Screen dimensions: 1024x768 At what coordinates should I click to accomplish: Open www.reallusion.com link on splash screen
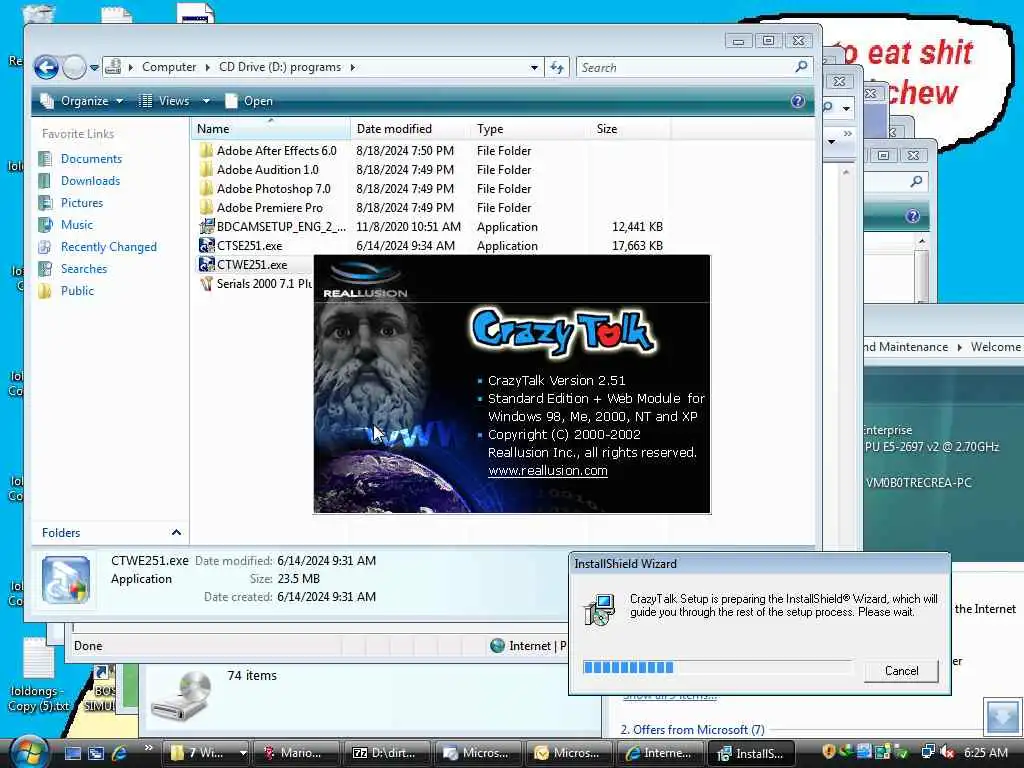[x=547, y=471]
